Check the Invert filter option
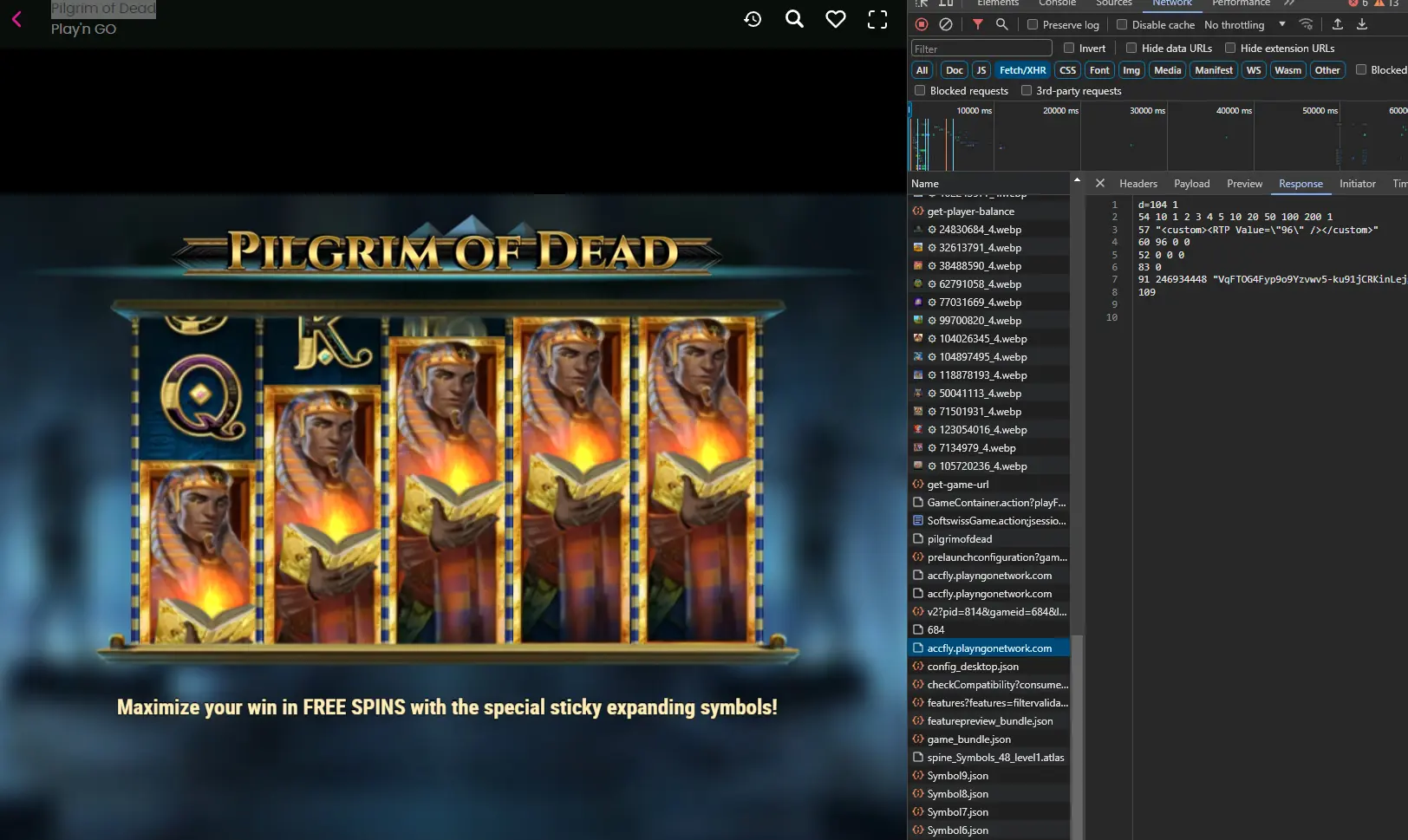This screenshot has height=840, width=1408. click(1069, 49)
